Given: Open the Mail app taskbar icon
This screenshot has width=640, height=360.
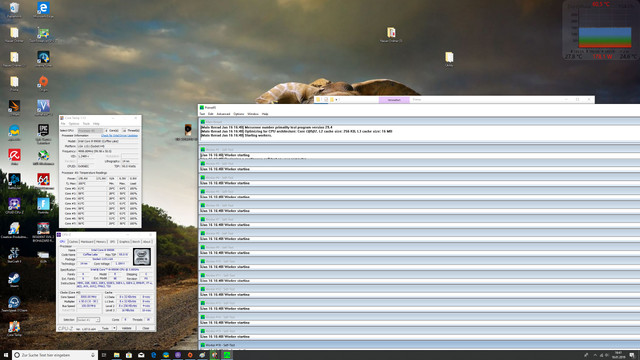Looking at the screenshot, I should pos(141,355).
